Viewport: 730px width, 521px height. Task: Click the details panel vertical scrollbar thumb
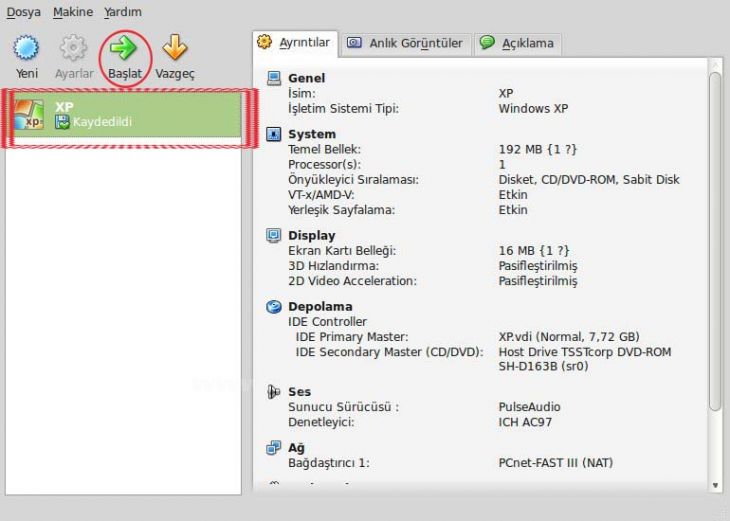tap(715, 242)
